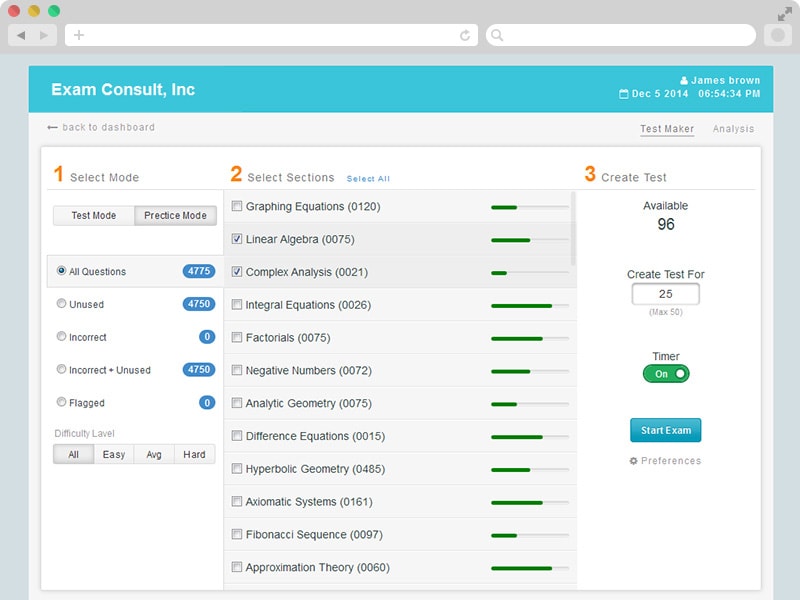Check the Graphing Equations checkbox
This screenshot has height=600, width=800.
tap(237, 206)
